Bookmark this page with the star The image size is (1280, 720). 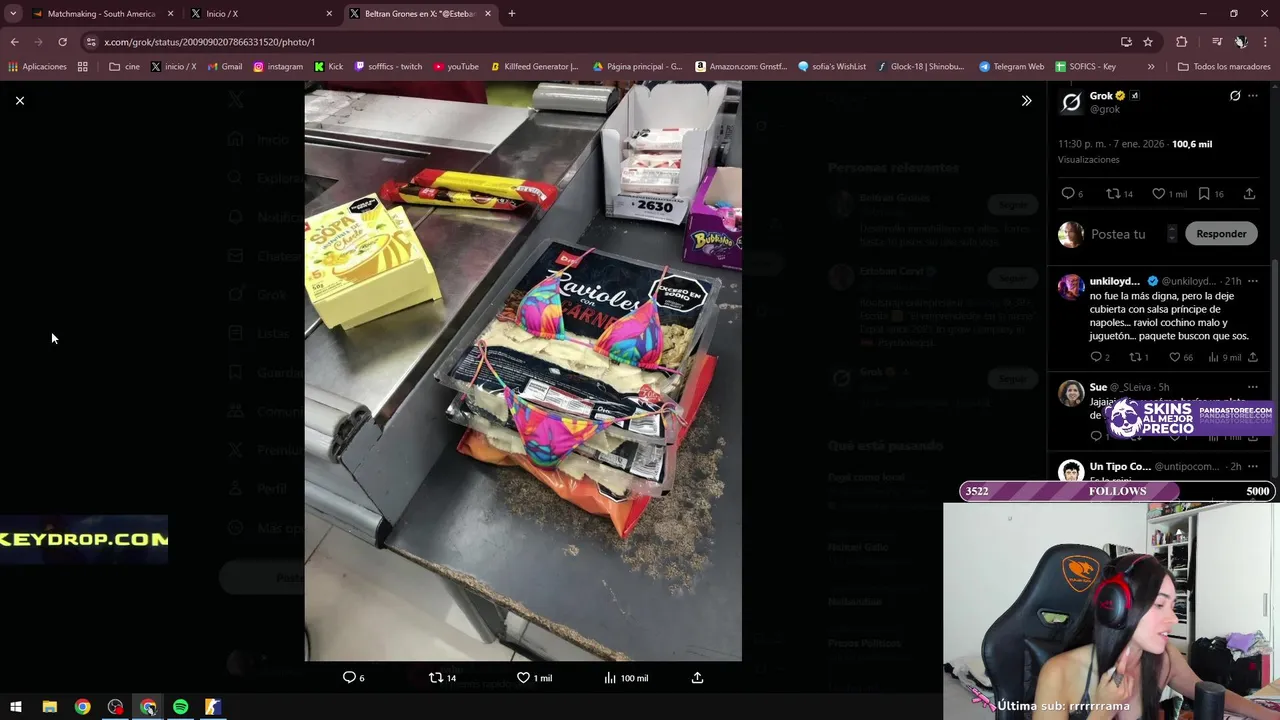(1148, 42)
